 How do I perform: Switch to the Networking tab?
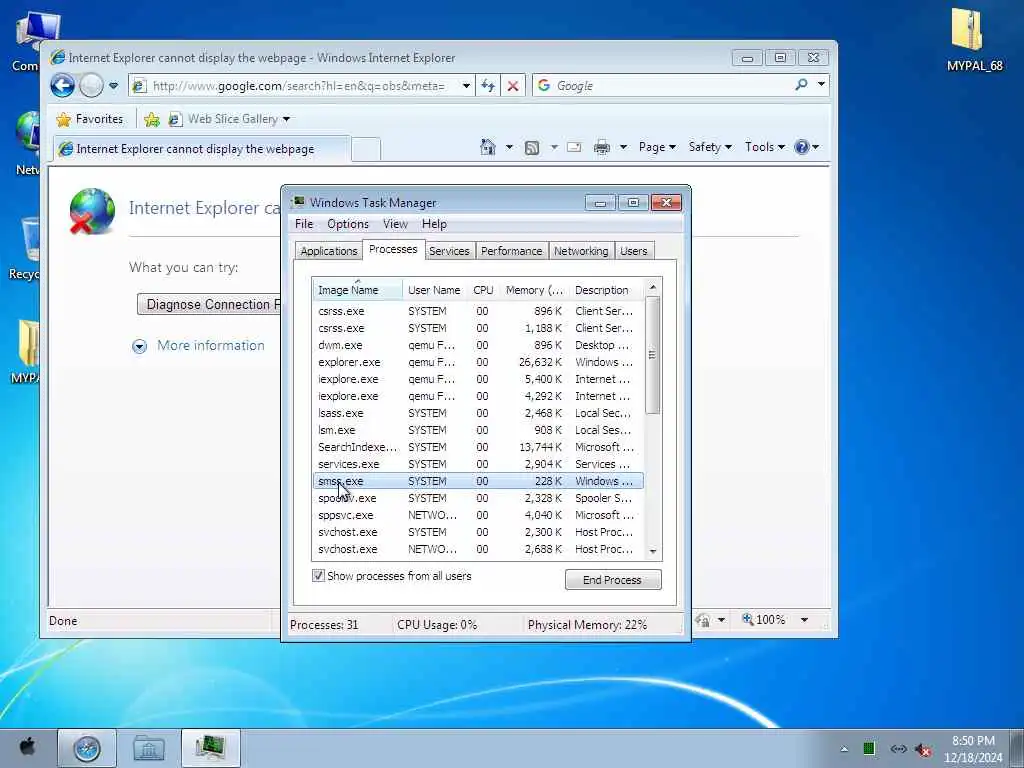tap(581, 251)
